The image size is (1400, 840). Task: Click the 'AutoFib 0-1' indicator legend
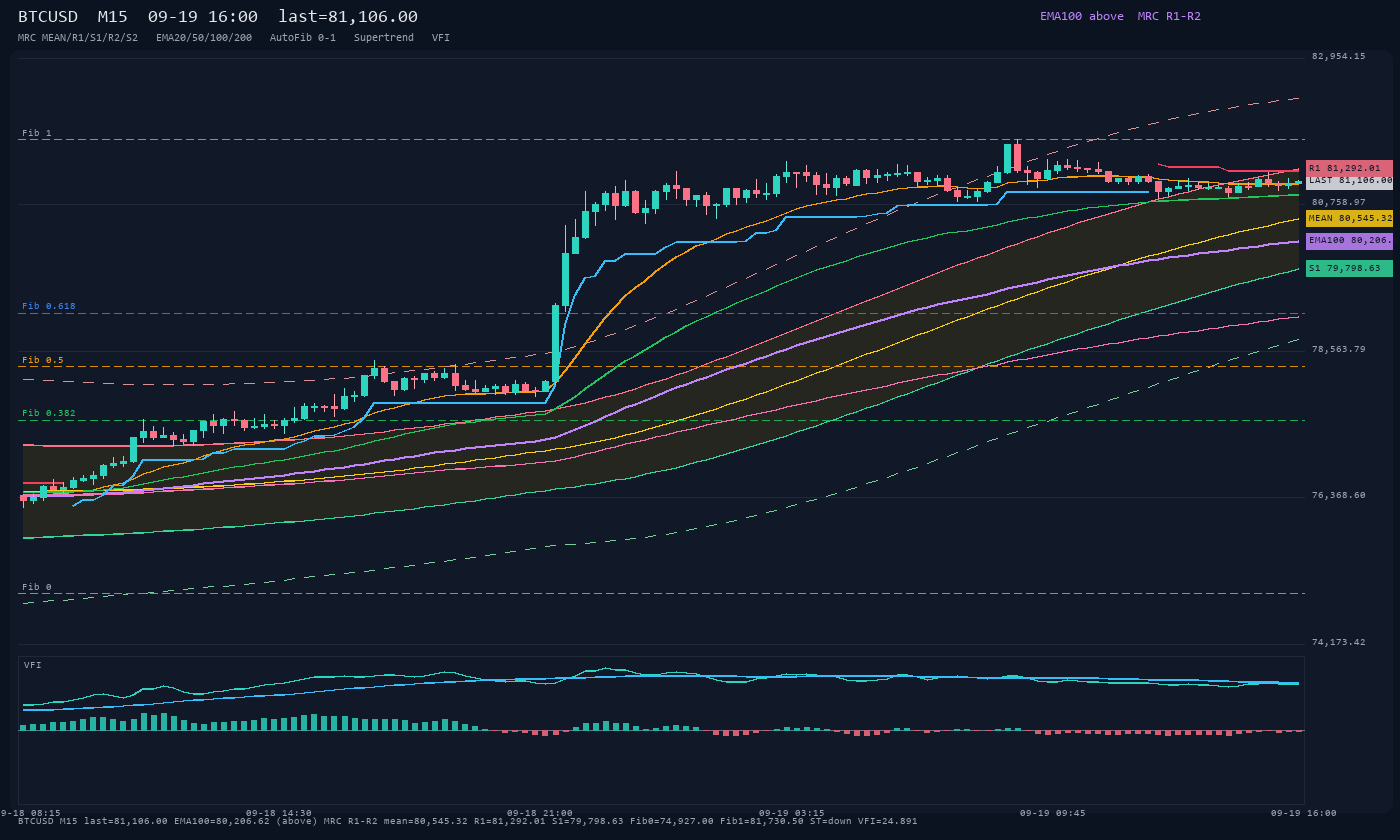tap(303, 37)
